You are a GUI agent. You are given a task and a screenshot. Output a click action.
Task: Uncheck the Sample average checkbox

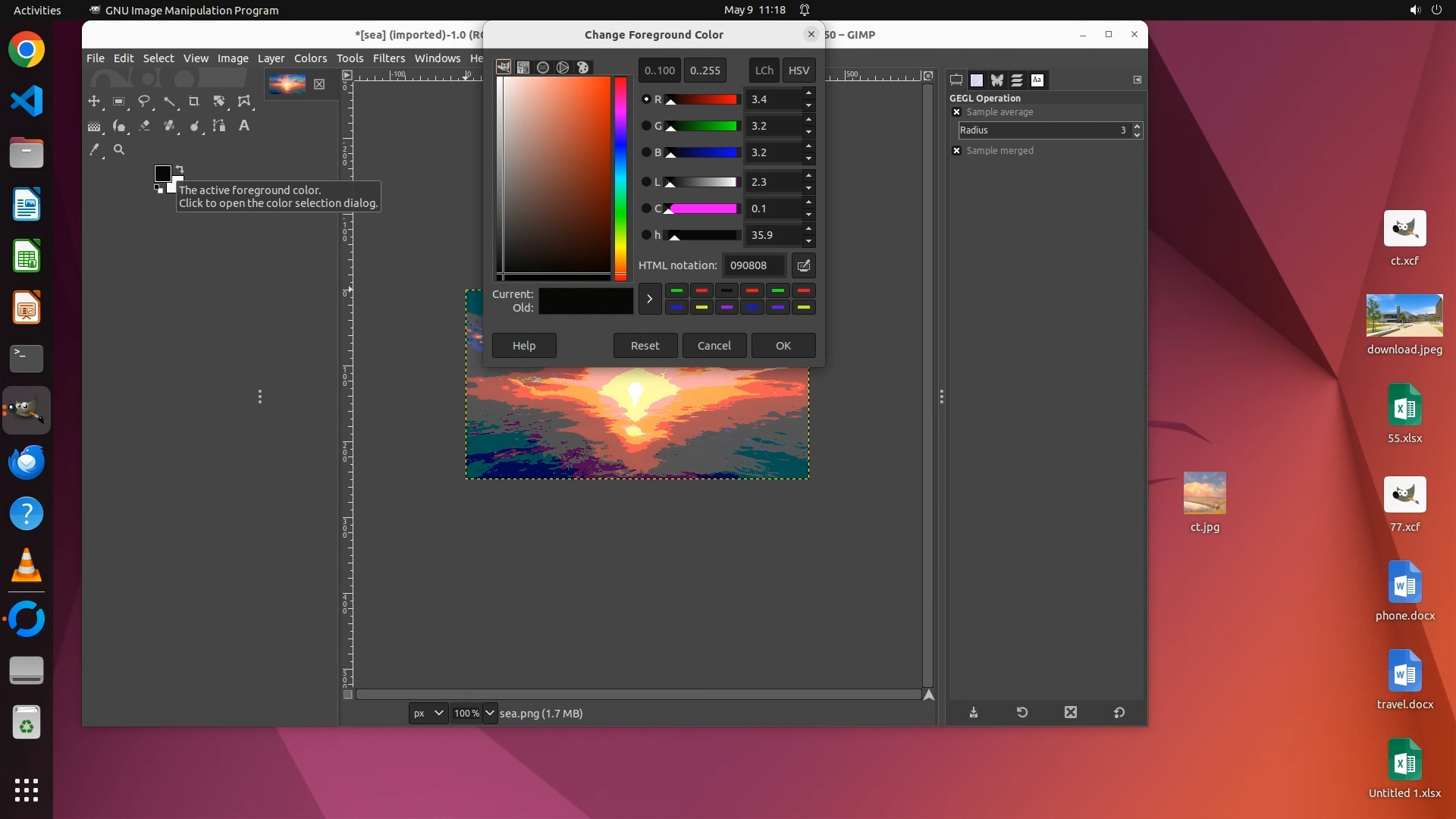[x=956, y=112]
